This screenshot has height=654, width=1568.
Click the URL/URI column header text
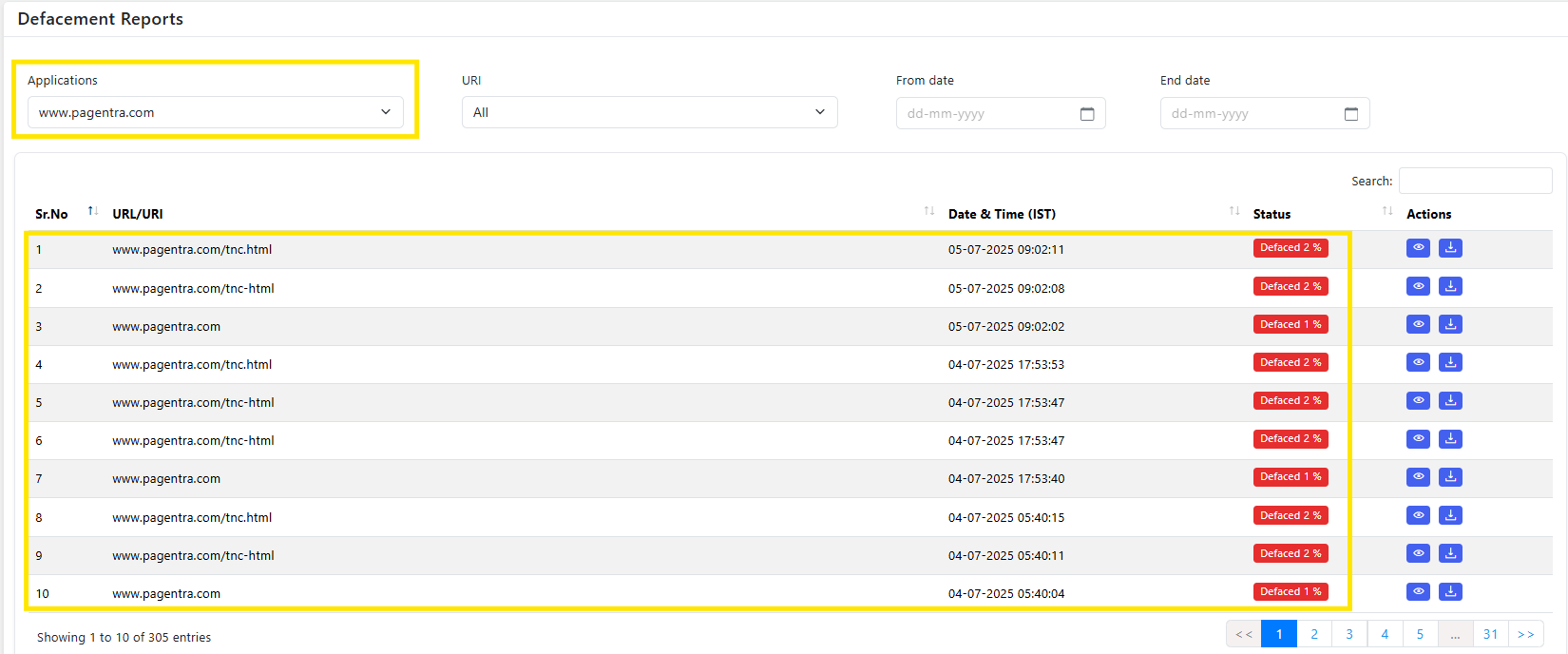pos(138,214)
